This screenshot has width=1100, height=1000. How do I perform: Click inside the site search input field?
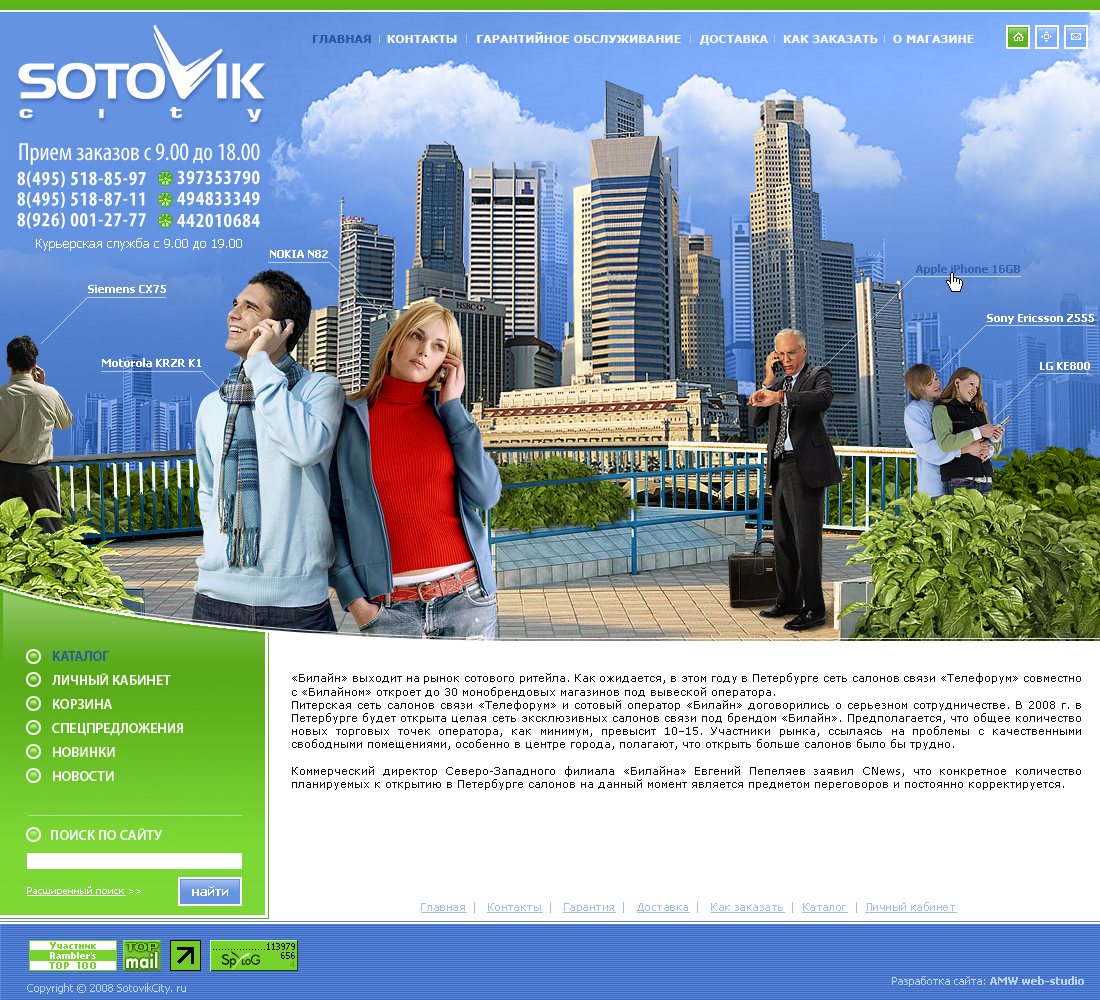click(134, 861)
